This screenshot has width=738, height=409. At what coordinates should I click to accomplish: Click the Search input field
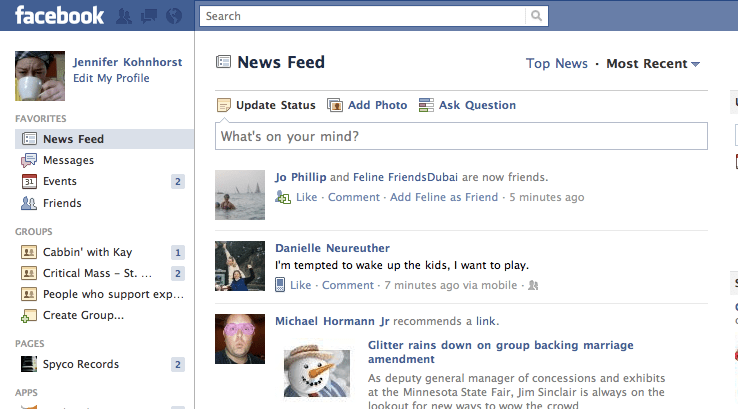tap(362, 16)
